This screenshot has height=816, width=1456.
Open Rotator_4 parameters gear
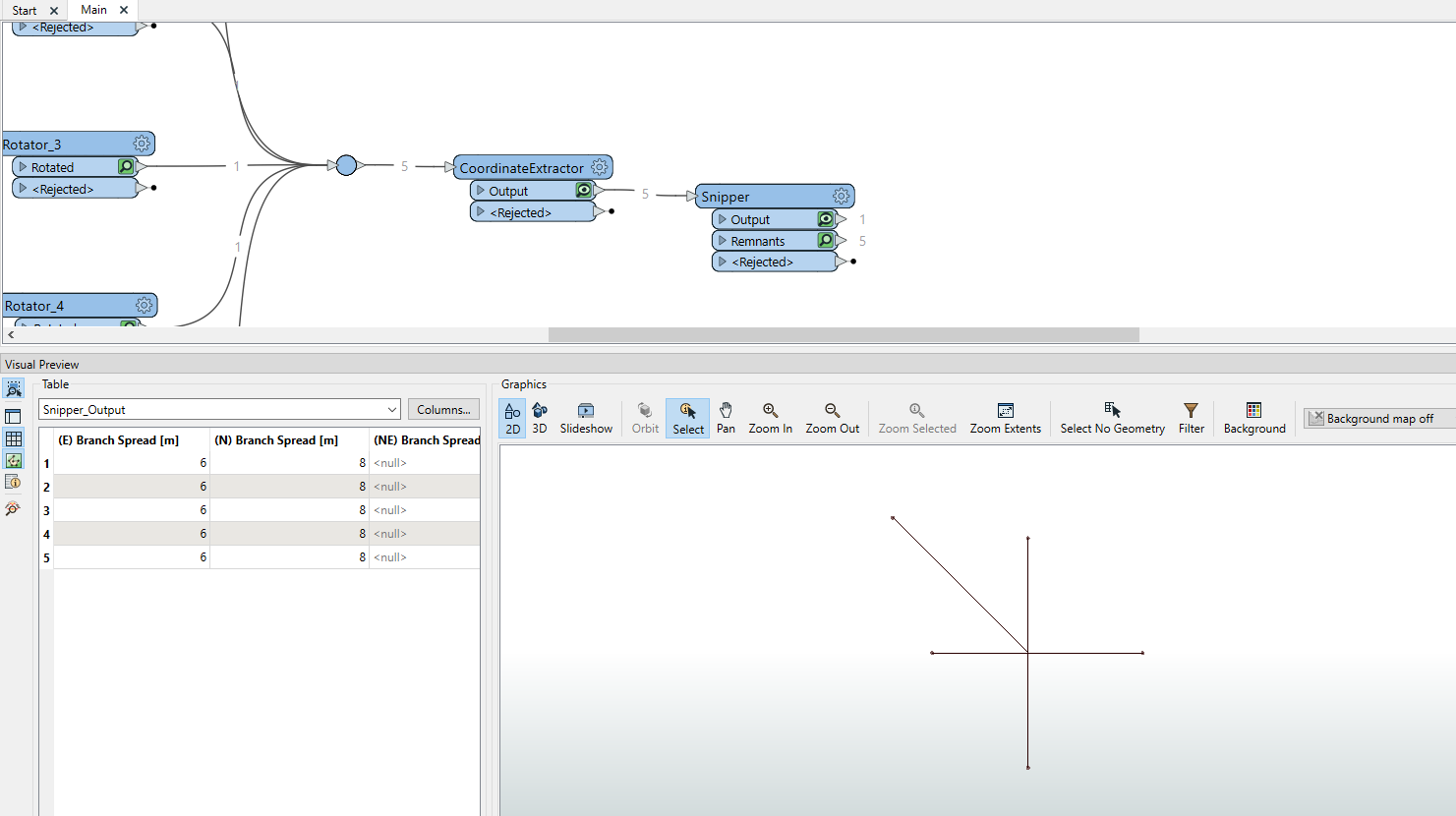144,305
